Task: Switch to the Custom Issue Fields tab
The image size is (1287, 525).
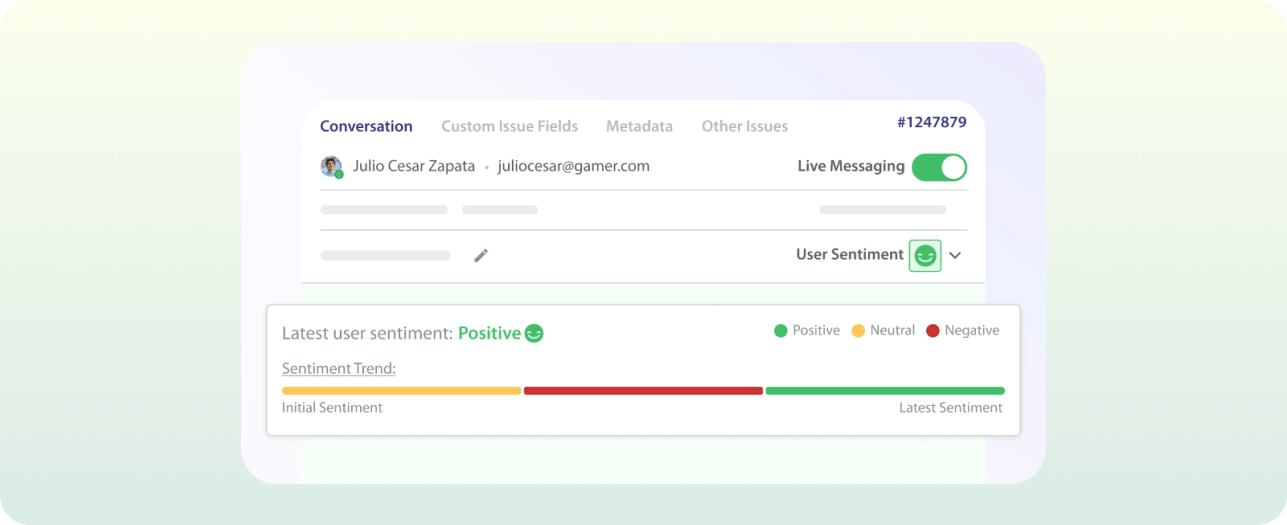Action: click(509, 126)
